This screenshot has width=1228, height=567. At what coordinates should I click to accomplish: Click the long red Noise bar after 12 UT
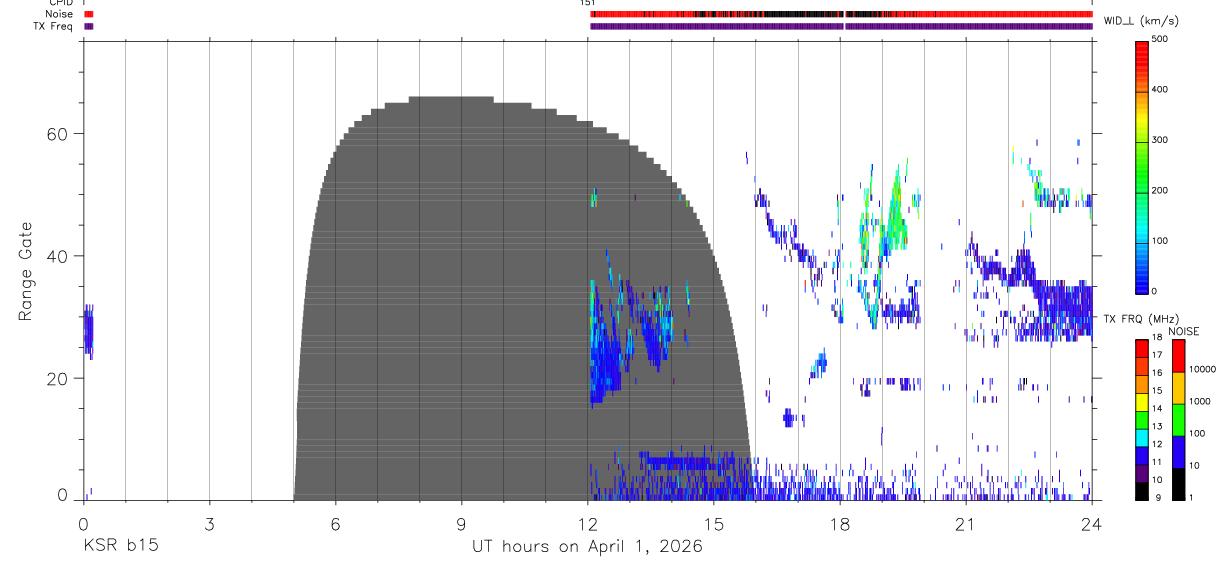point(841,14)
